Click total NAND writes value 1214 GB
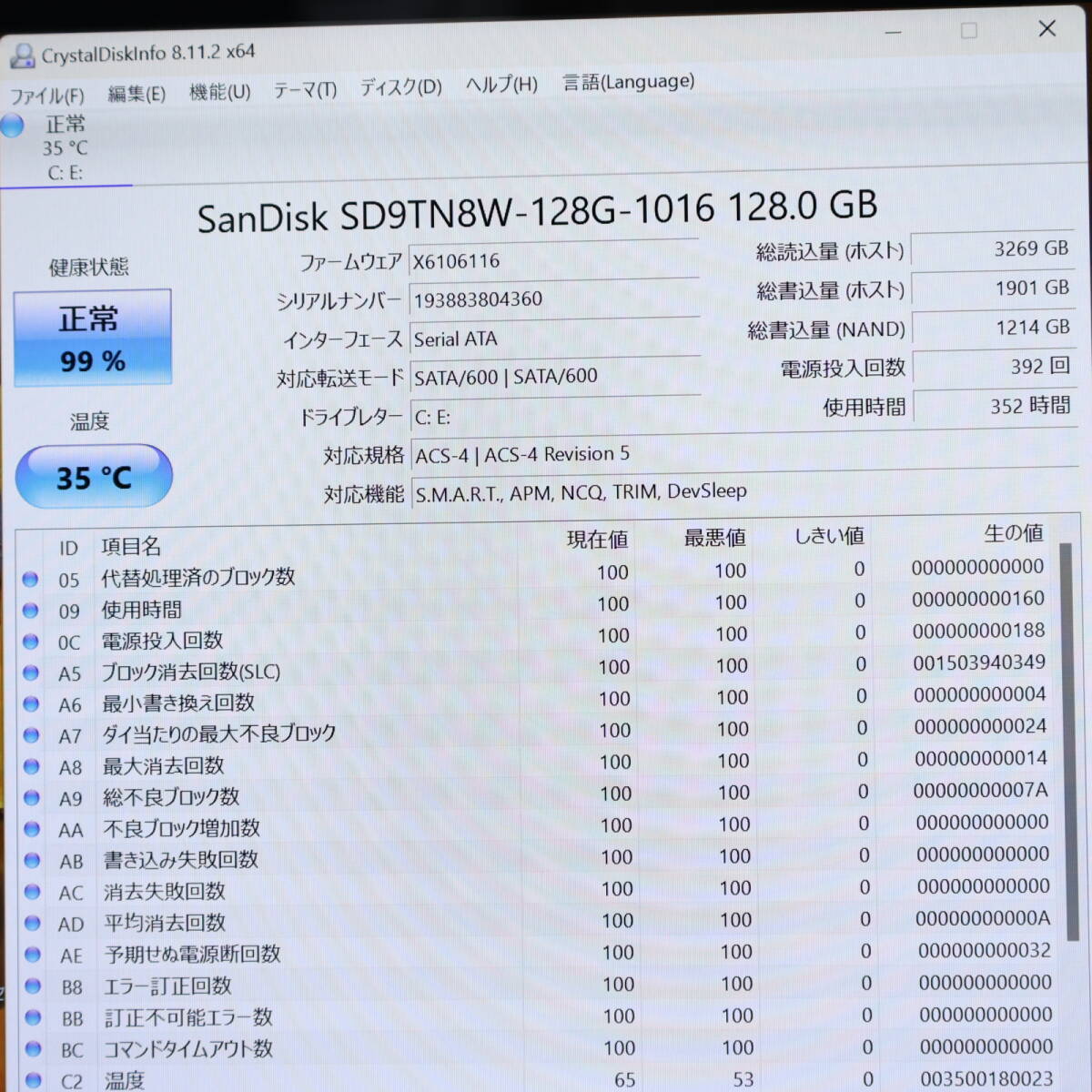 click(996, 328)
